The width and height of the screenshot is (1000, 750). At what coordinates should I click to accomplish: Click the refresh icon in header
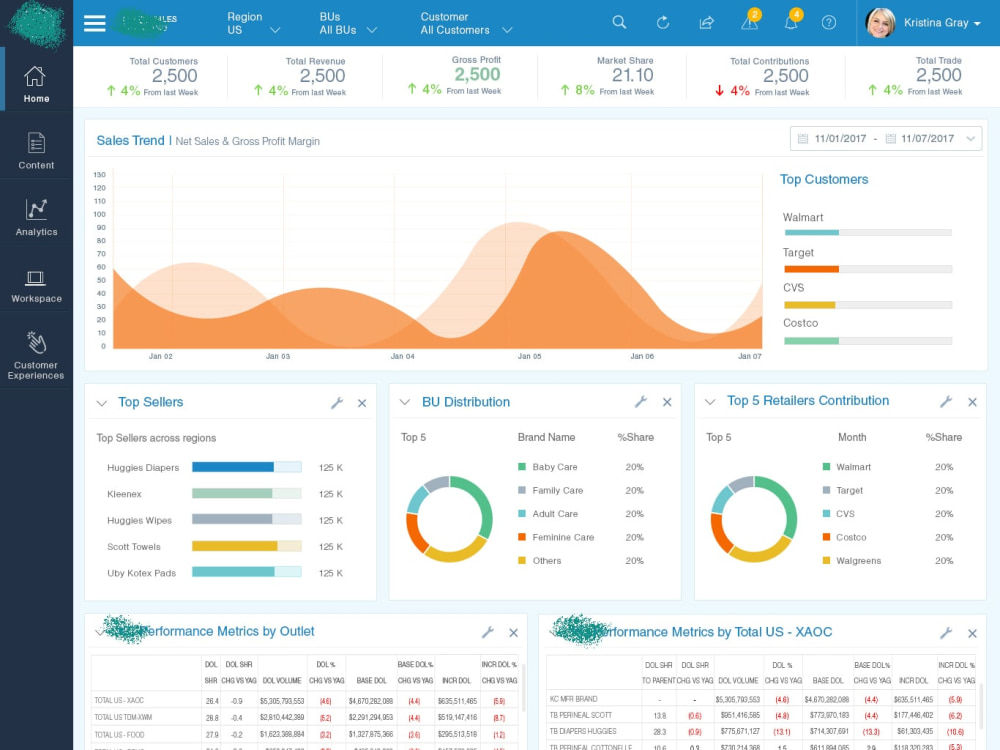coord(663,23)
